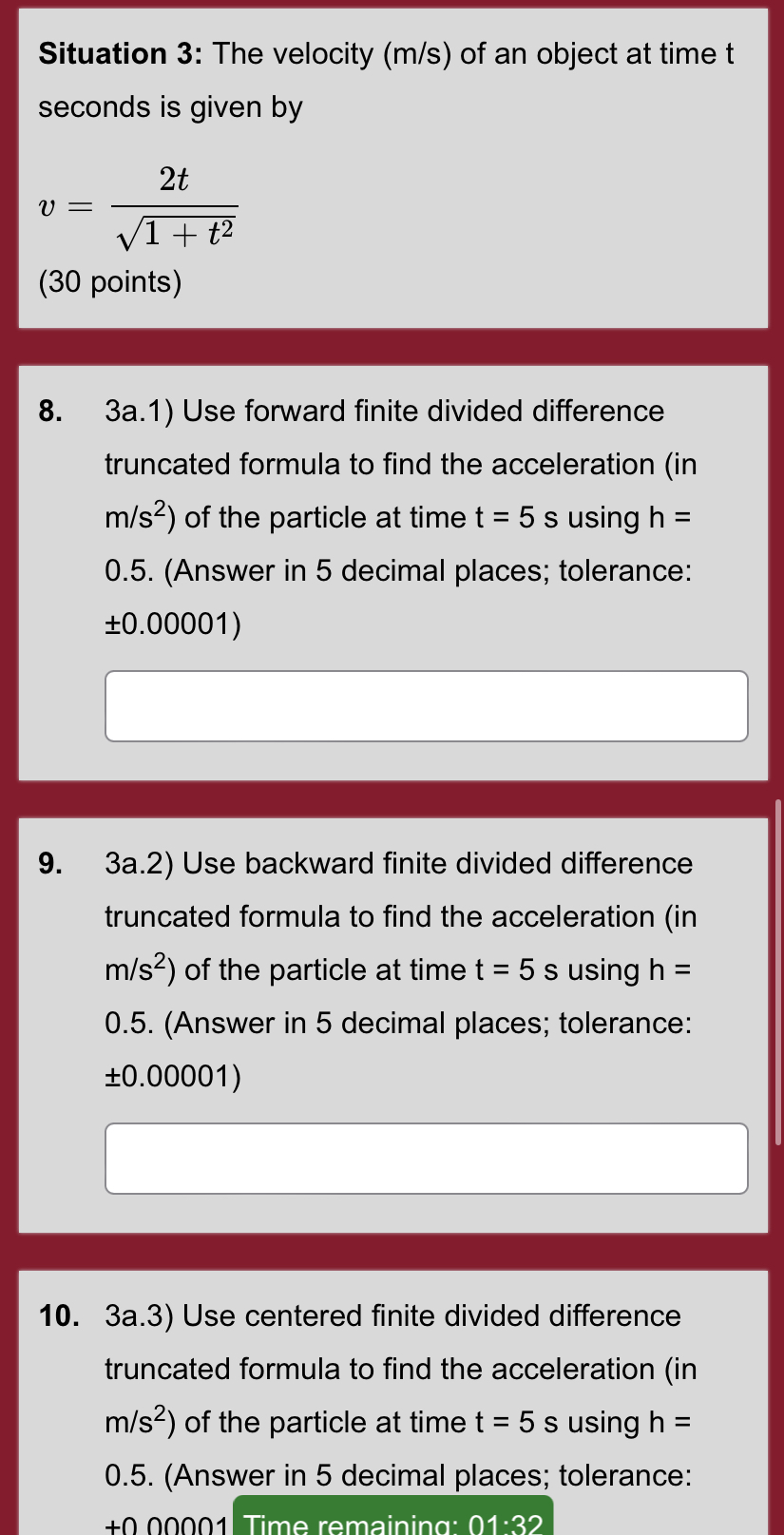Viewport: 784px width, 1535px height.
Task: Click question number 10
Action: coord(55,1315)
